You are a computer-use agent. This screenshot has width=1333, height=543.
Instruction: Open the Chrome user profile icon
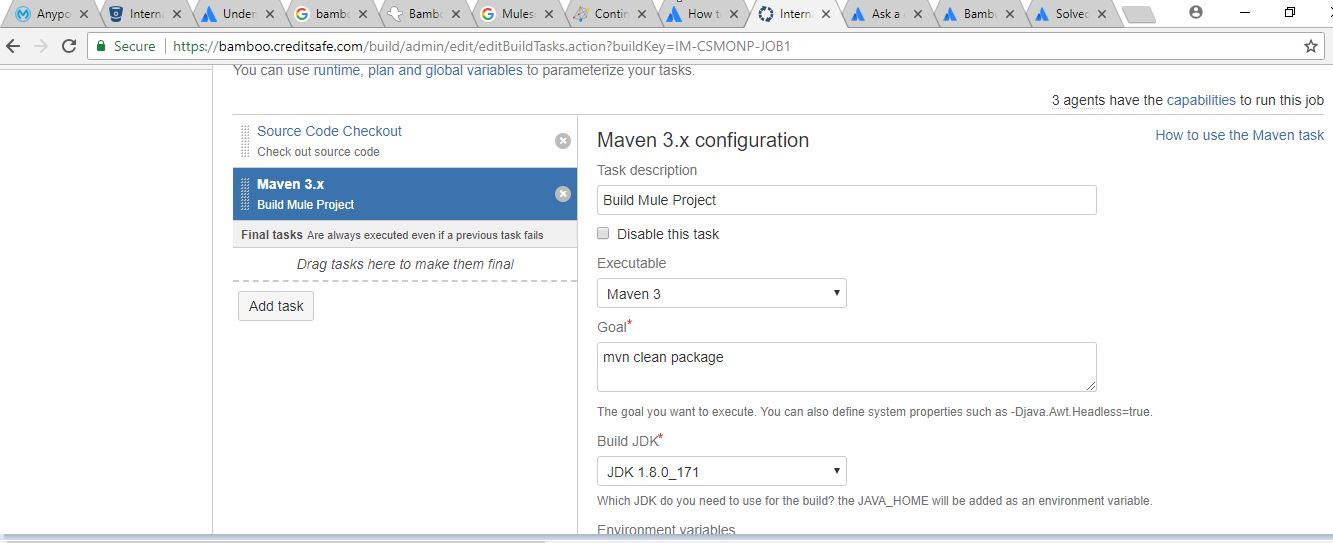(x=1195, y=12)
